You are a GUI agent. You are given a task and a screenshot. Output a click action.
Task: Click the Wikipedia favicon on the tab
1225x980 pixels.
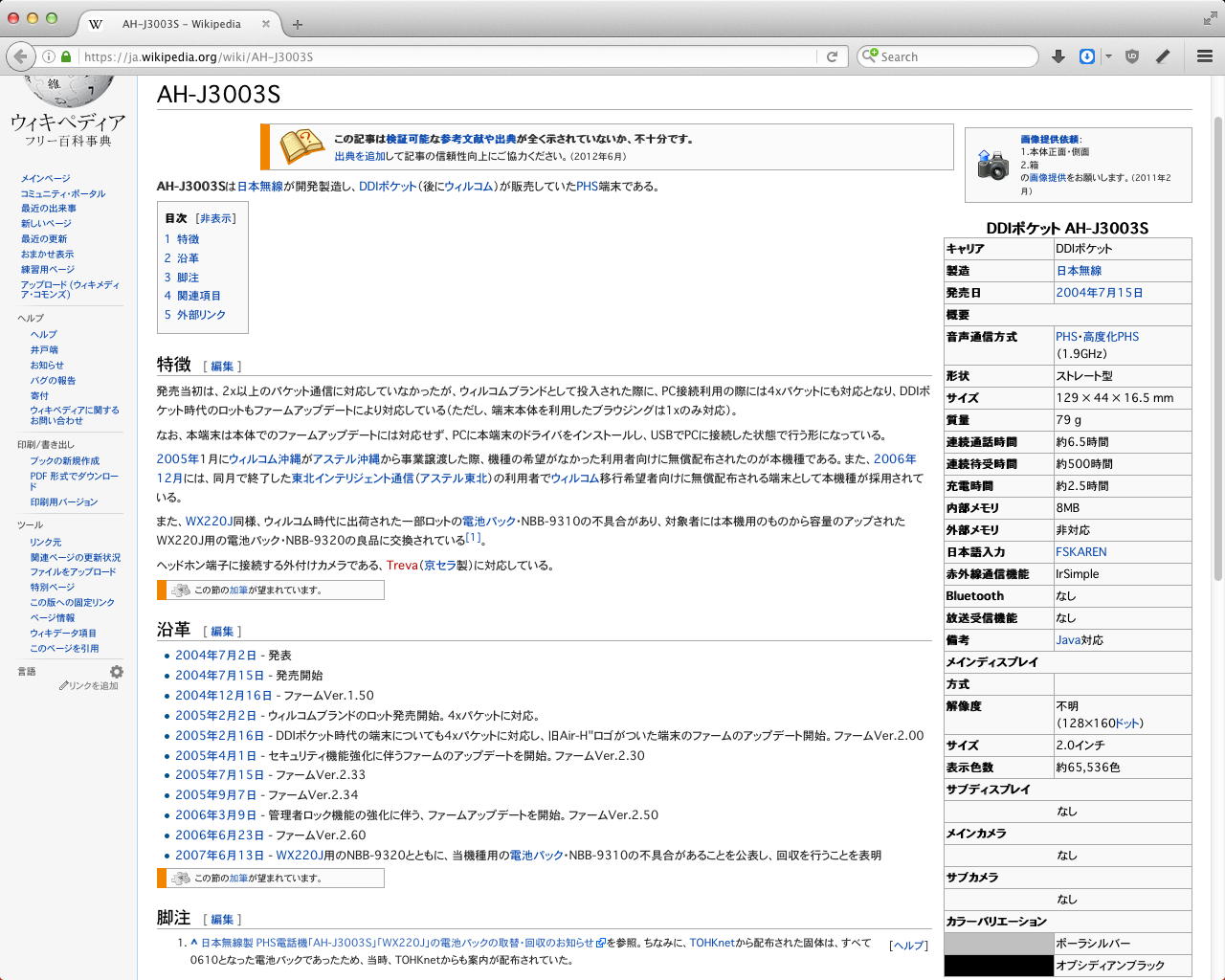96,24
